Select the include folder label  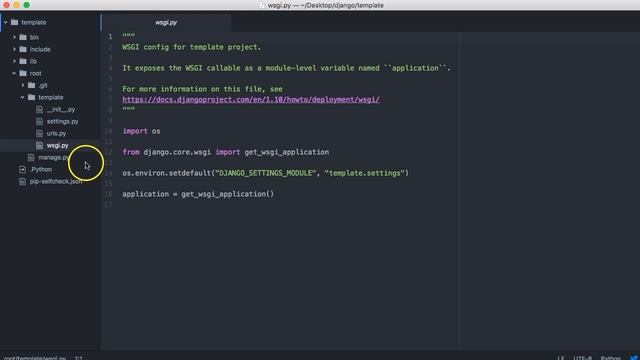pos(40,49)
